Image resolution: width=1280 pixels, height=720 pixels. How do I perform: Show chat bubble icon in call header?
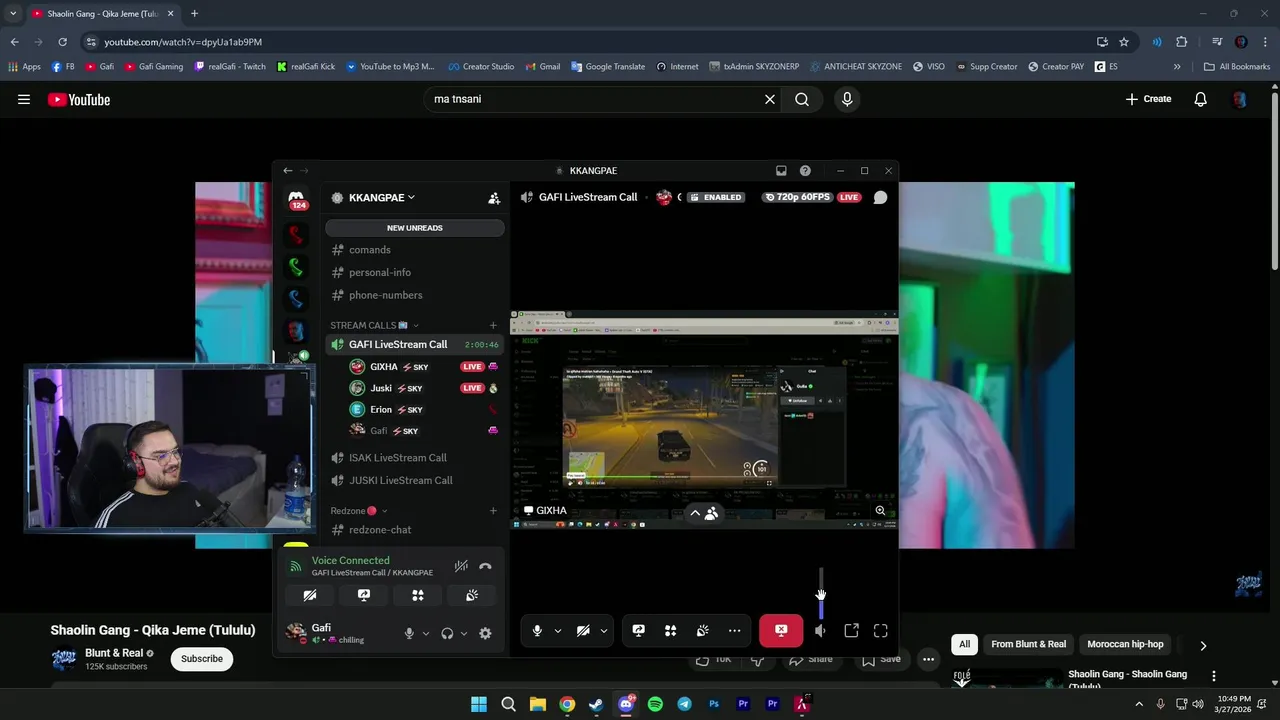[x=880, y=197]
